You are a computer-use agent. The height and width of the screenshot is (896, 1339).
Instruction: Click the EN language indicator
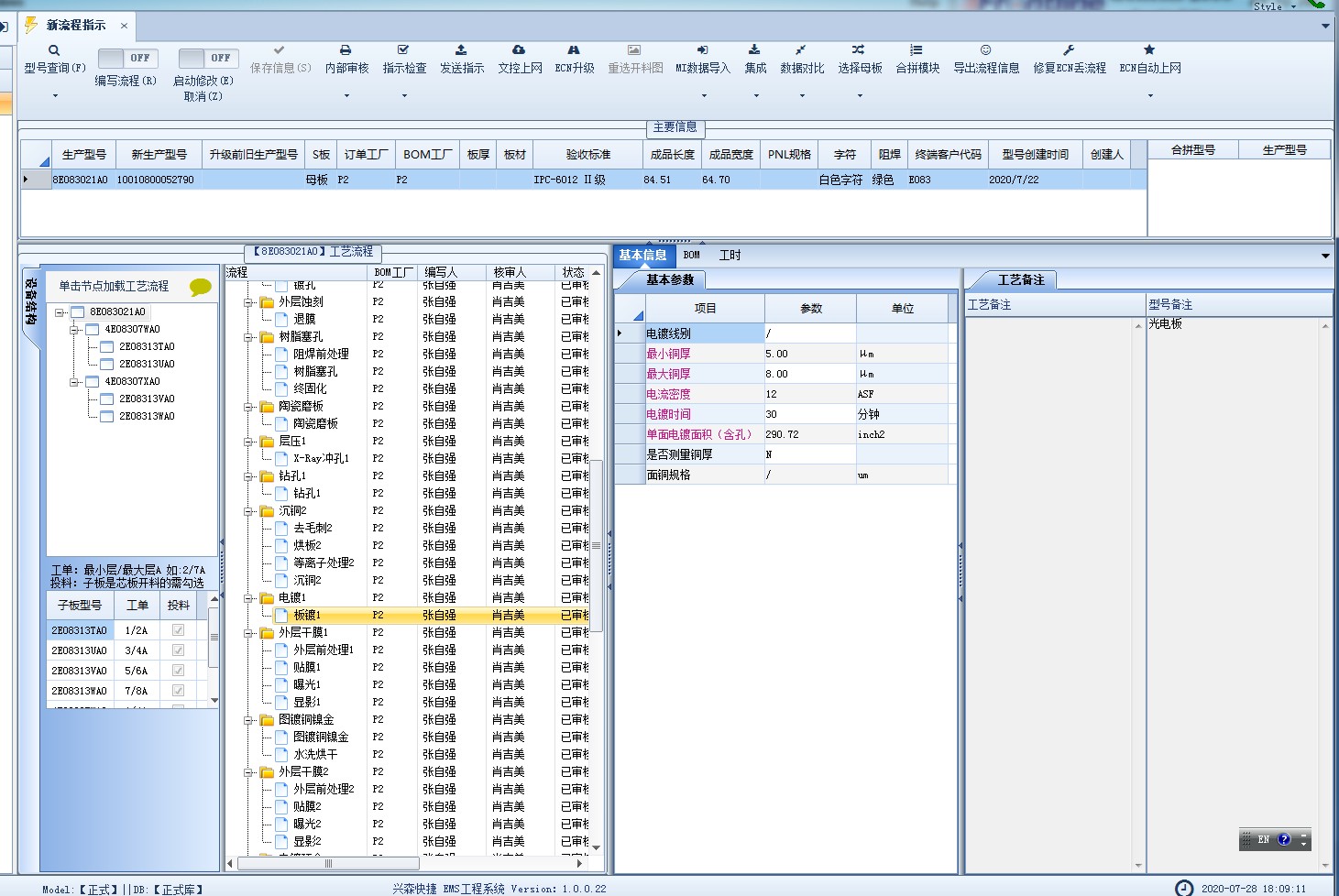tap(1264, 839)
